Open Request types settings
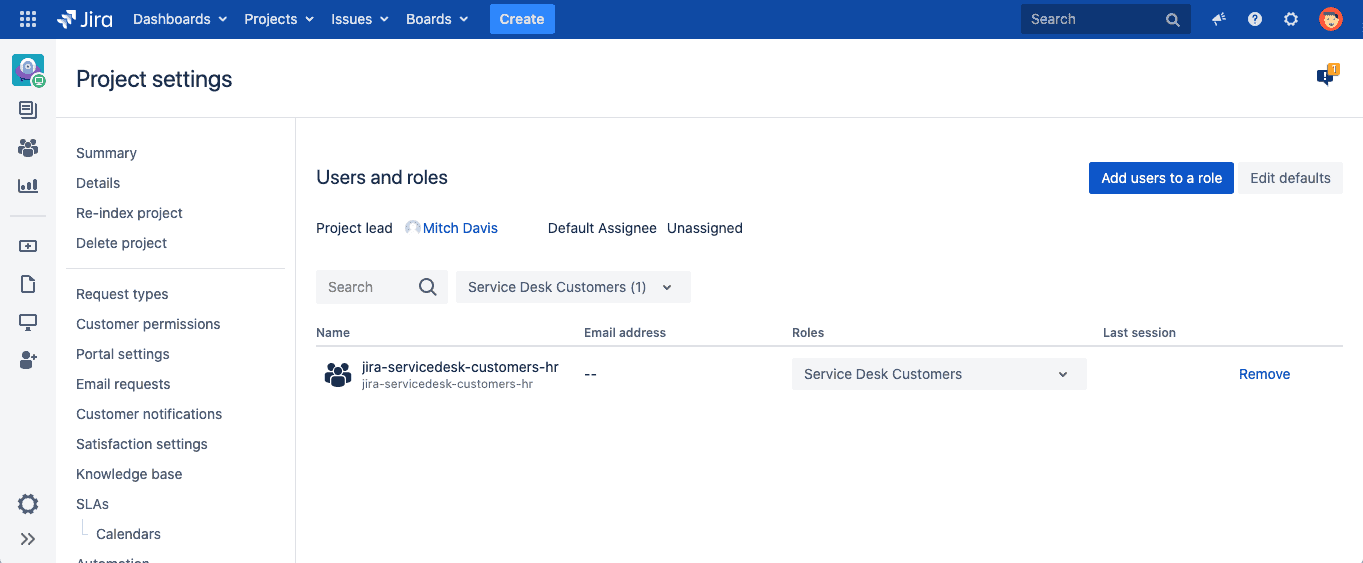This screenshot has width=1363, height=563. 122,294
